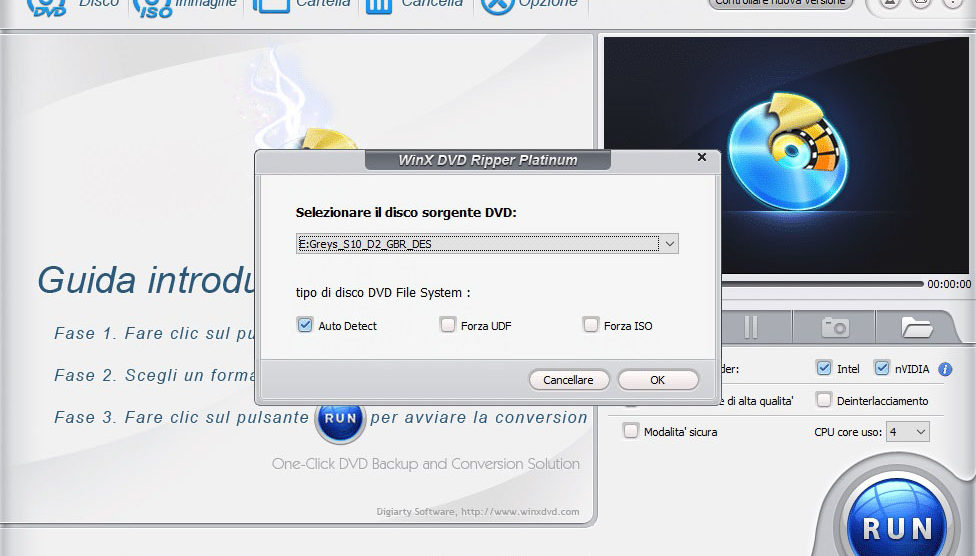The width and height of the screenshot is (976, 556).
Task: Enable the Modalita' sicura checkbox
Action: tap(631, 431)
